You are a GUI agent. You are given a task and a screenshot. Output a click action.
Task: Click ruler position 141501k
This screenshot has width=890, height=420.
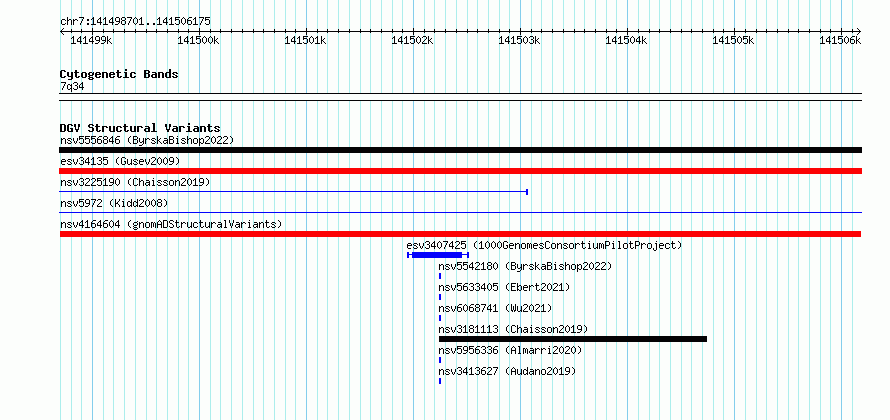pos(305,40)
